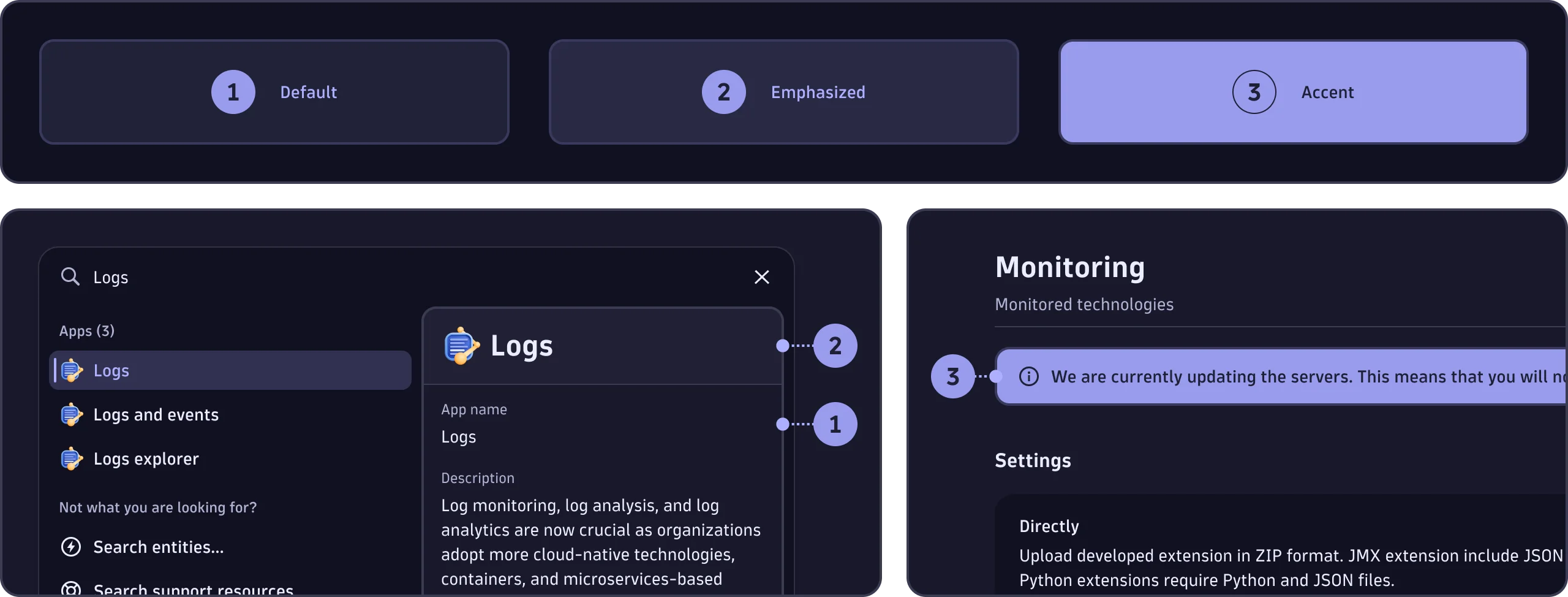1568x597 pixels.
Task: Click the Logs search input field
Action: click(x=417, y=277)
